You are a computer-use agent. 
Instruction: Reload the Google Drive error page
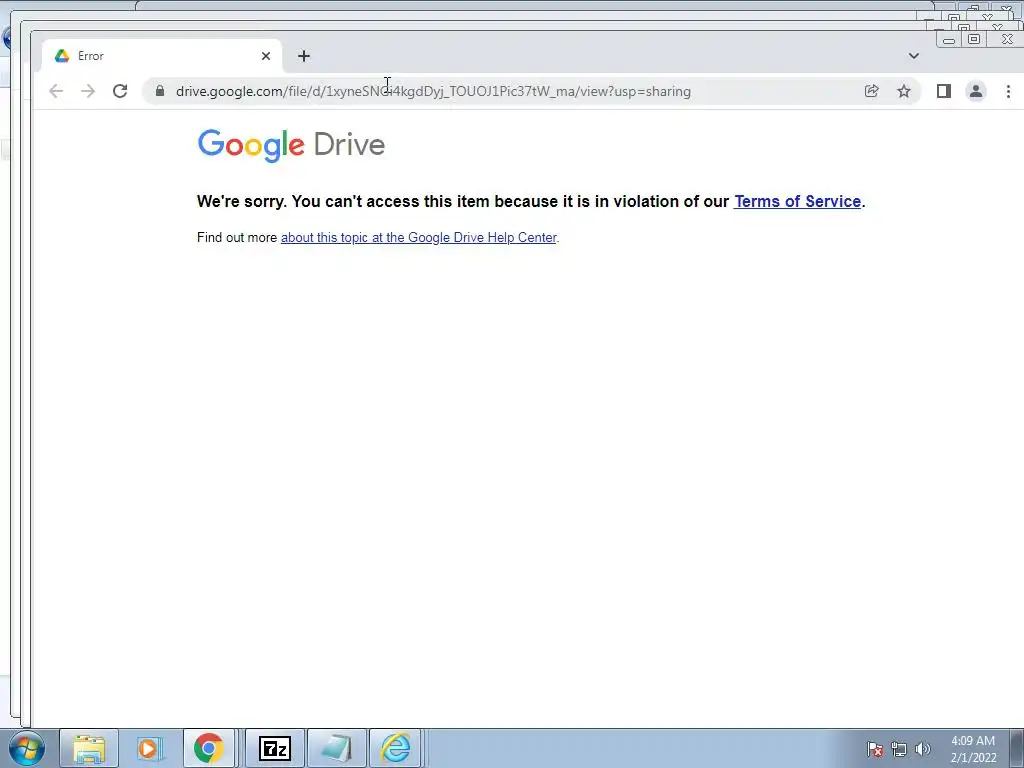(x=120, y=91)
